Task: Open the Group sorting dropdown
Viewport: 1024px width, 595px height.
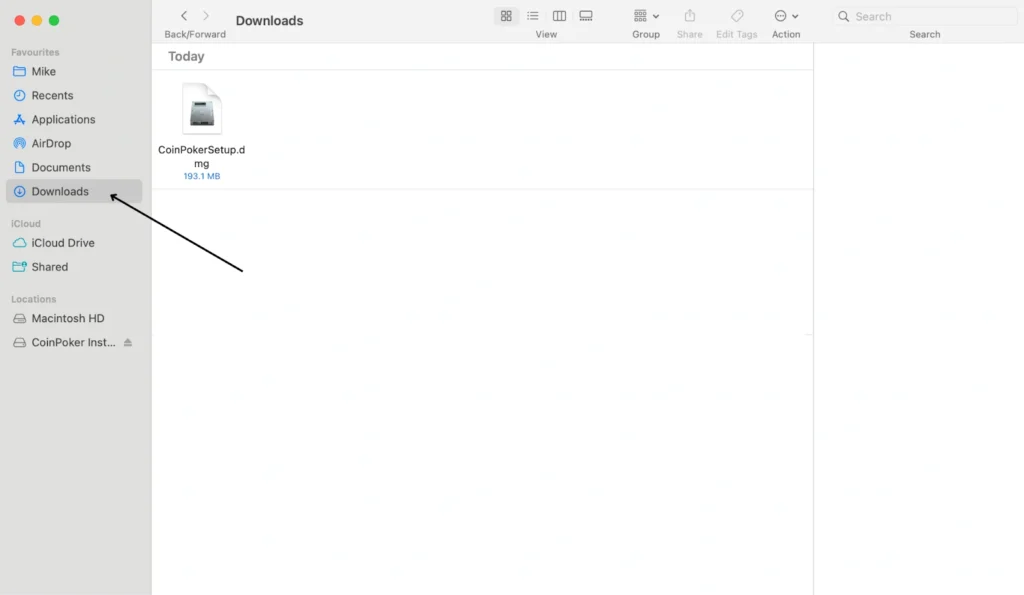Action: (x=646, y=16)
